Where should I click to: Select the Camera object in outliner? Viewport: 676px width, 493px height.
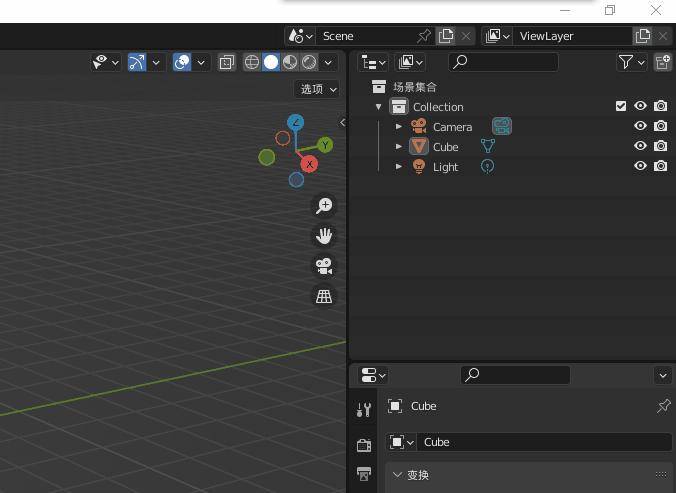[x=452, y=127]
